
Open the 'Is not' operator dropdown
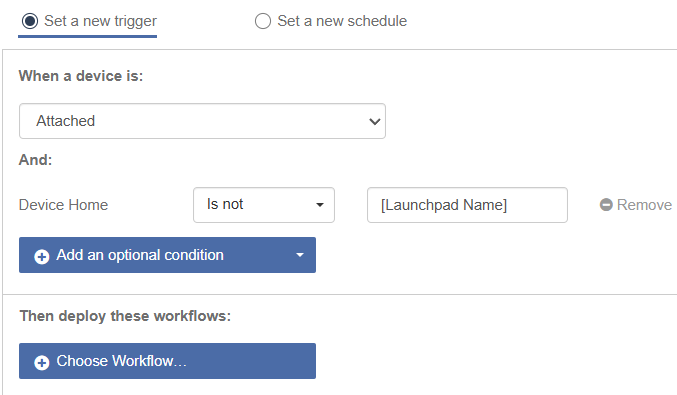pyautogui.click(x=264, y=205)
